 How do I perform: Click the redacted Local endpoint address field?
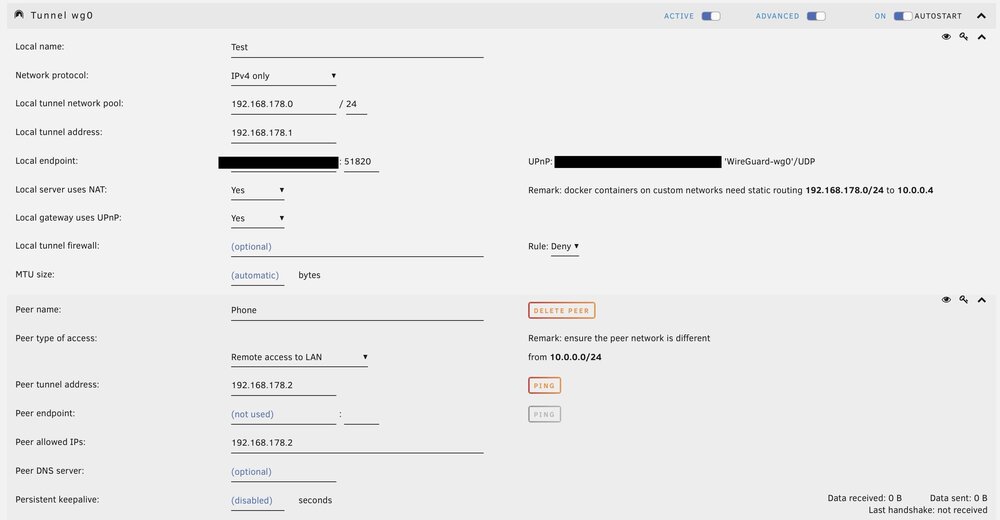(x=278, y=163)
